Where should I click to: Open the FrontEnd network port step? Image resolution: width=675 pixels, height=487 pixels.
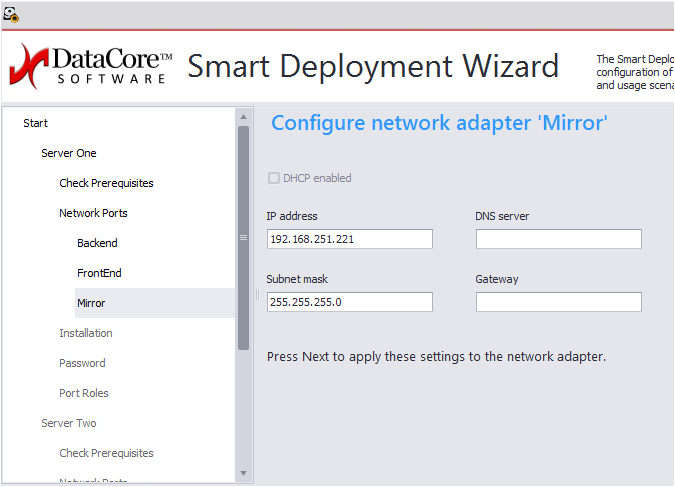(x=99, y=273)
